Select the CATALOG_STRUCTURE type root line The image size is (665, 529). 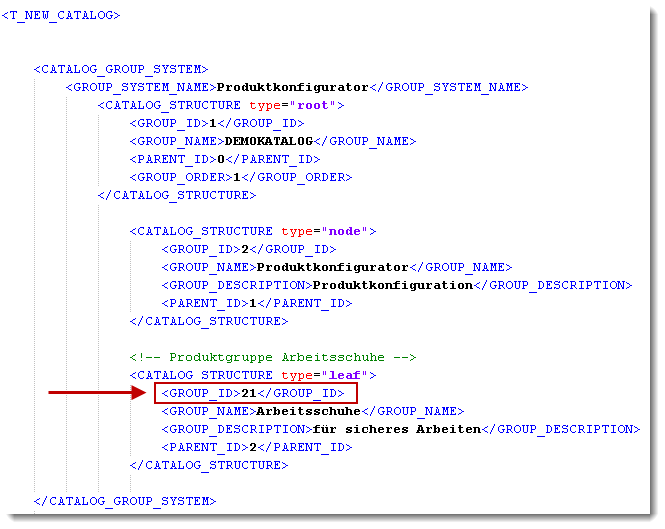pos(220,105)
